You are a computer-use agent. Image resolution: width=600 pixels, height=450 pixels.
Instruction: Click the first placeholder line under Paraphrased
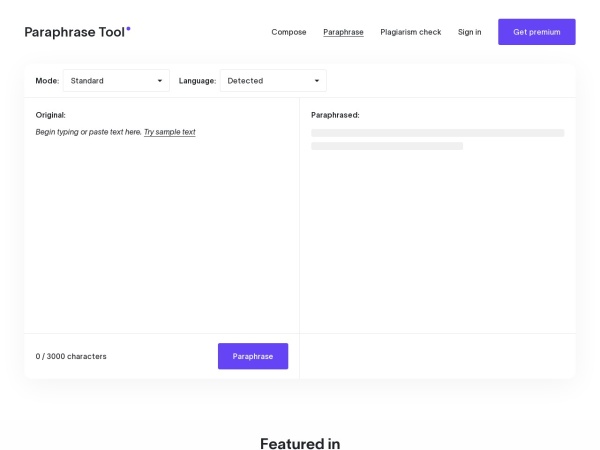(437, 132)
